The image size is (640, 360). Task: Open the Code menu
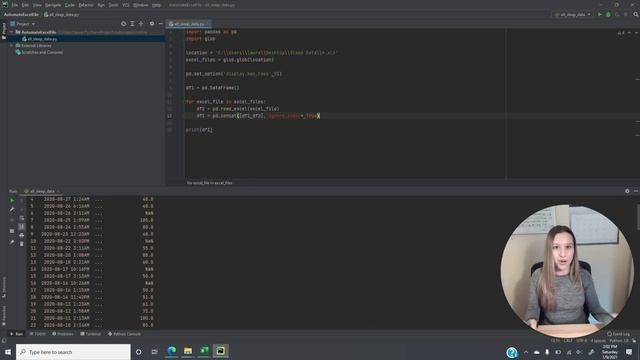(x=70, y=5)
